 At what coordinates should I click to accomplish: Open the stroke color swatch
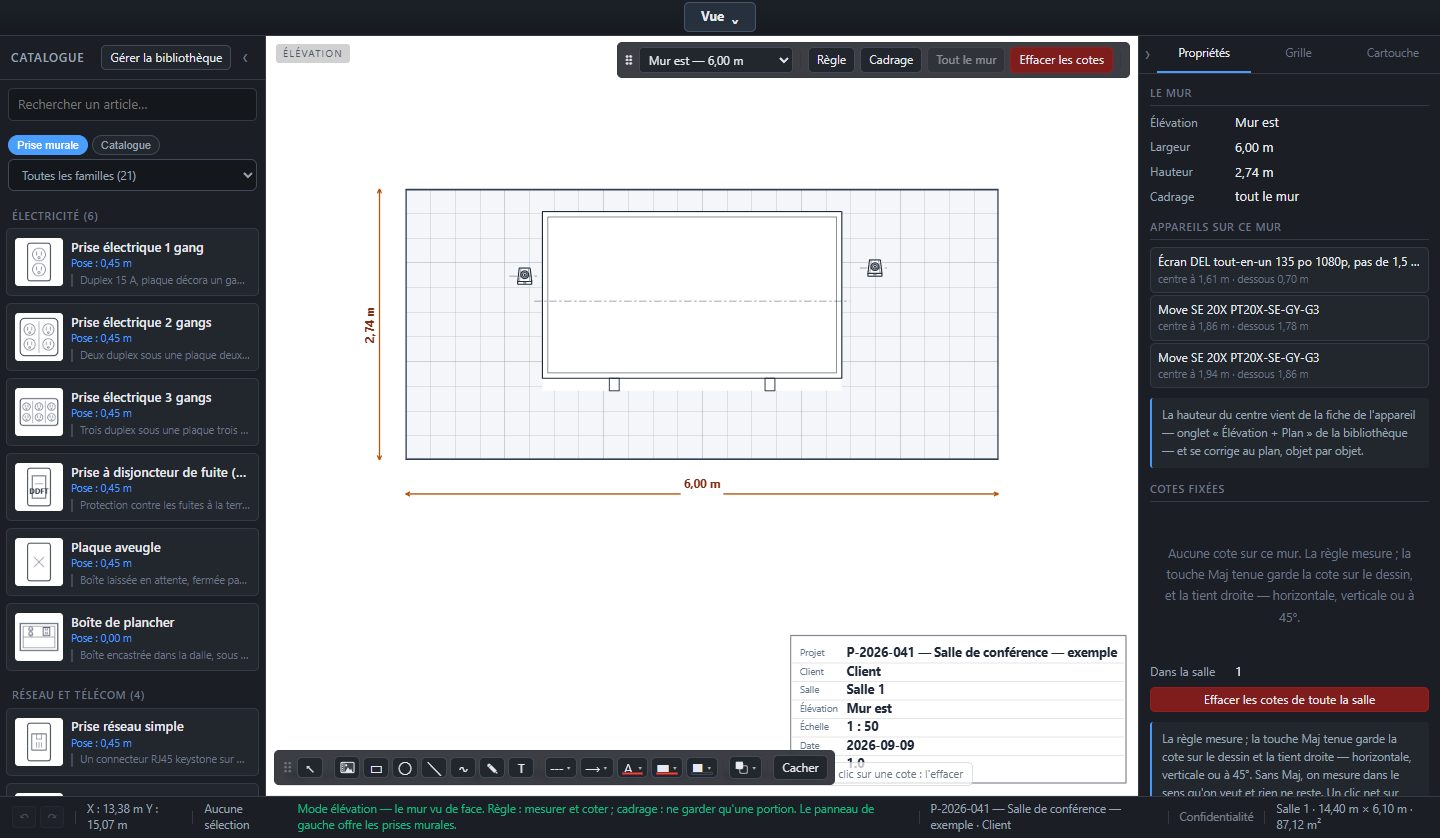[666, 768]
